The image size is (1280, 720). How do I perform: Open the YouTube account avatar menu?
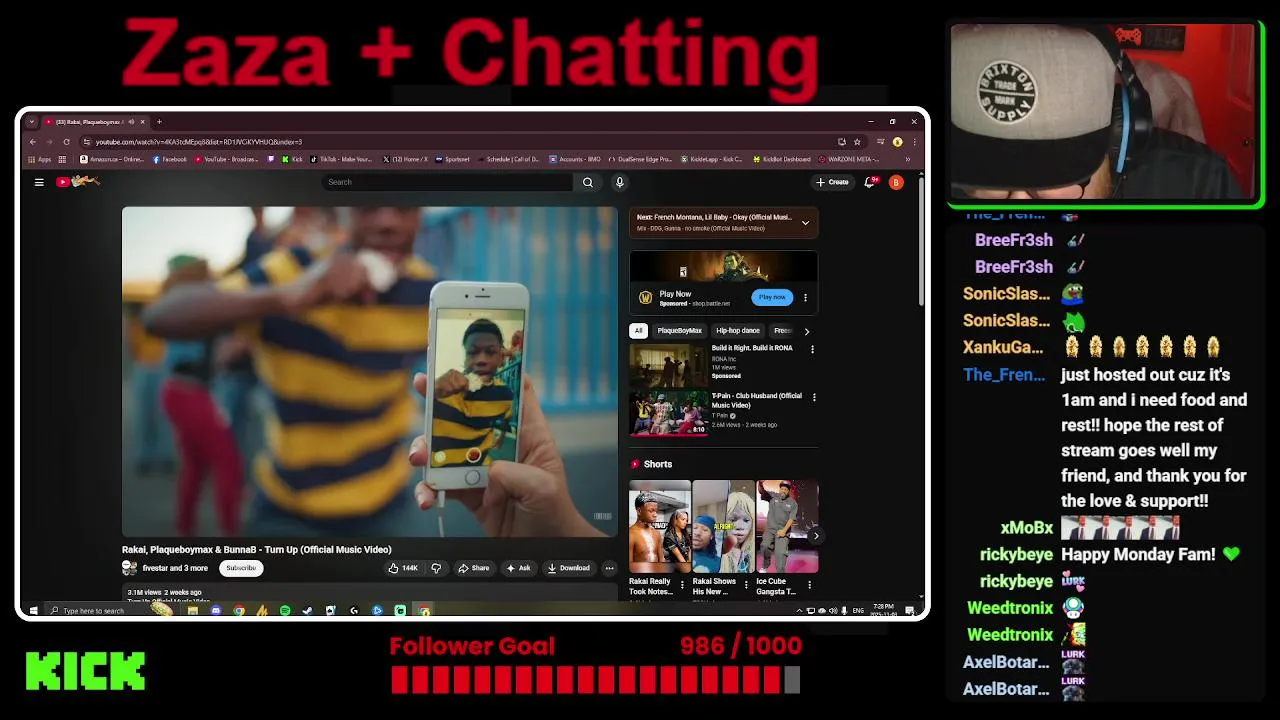tap(896, 182)
